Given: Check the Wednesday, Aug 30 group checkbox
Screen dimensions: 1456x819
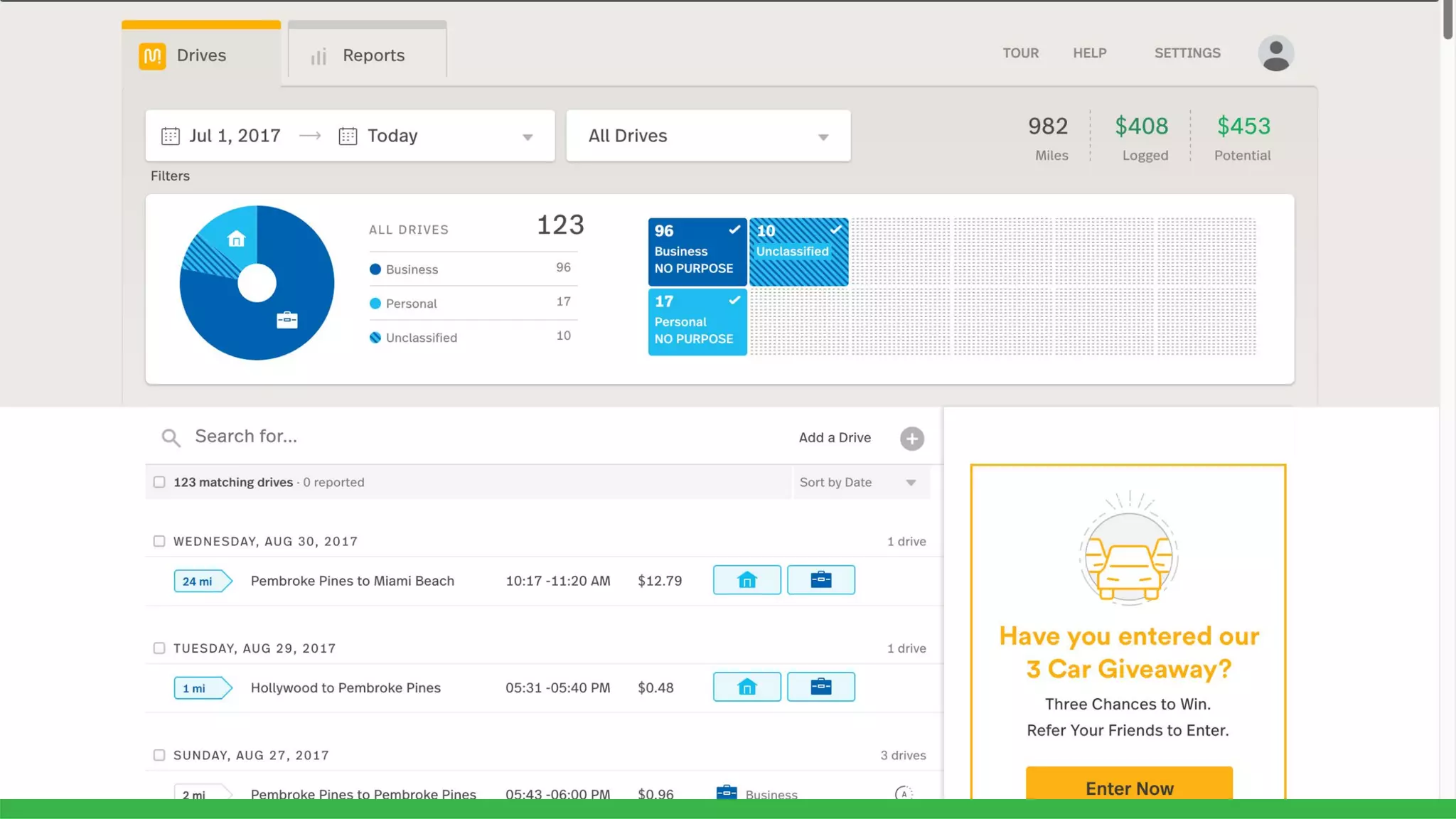Looking at the screenshot, I should (x=159, y=541).
